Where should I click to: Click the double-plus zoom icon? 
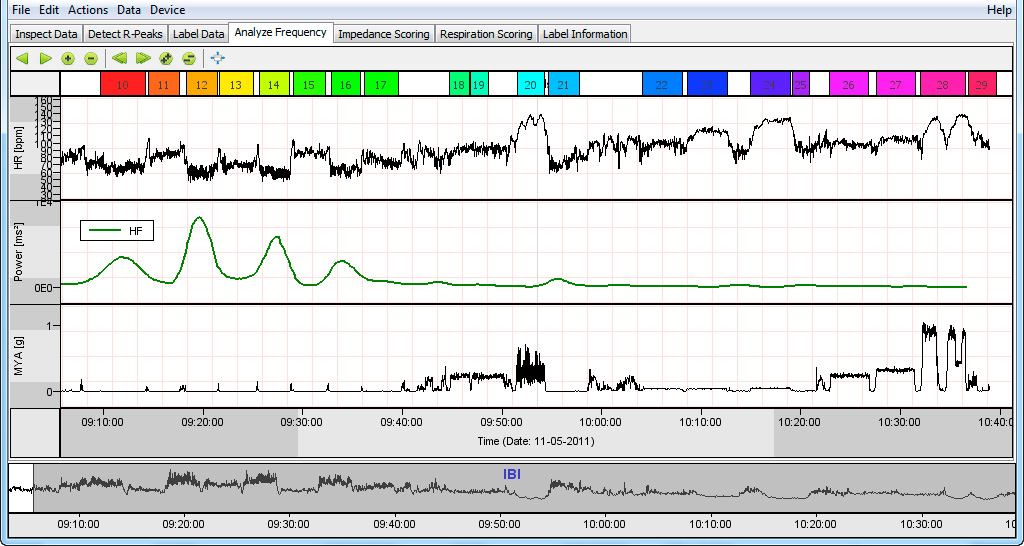tap(166, 59)
